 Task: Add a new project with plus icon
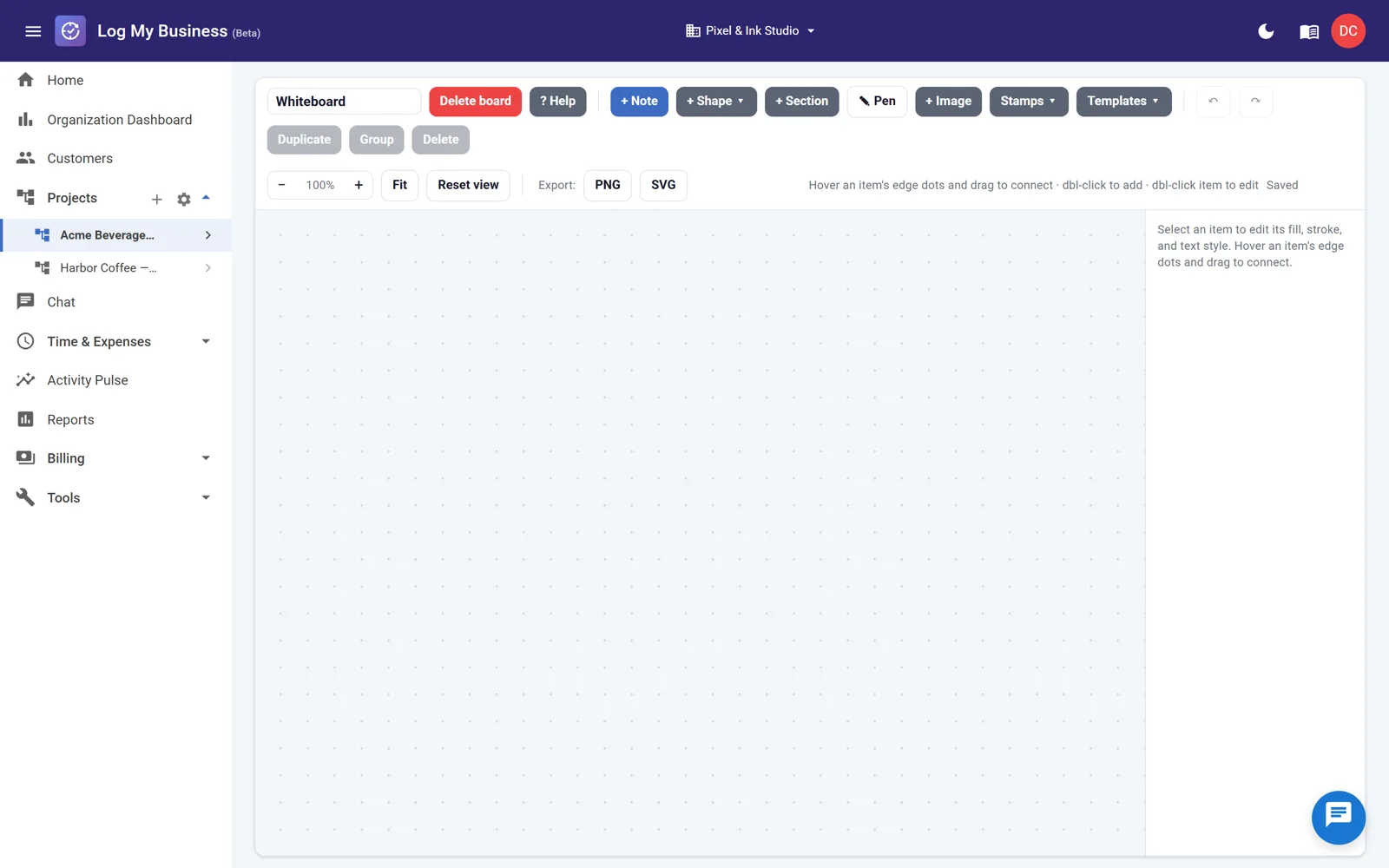[156, 199]
